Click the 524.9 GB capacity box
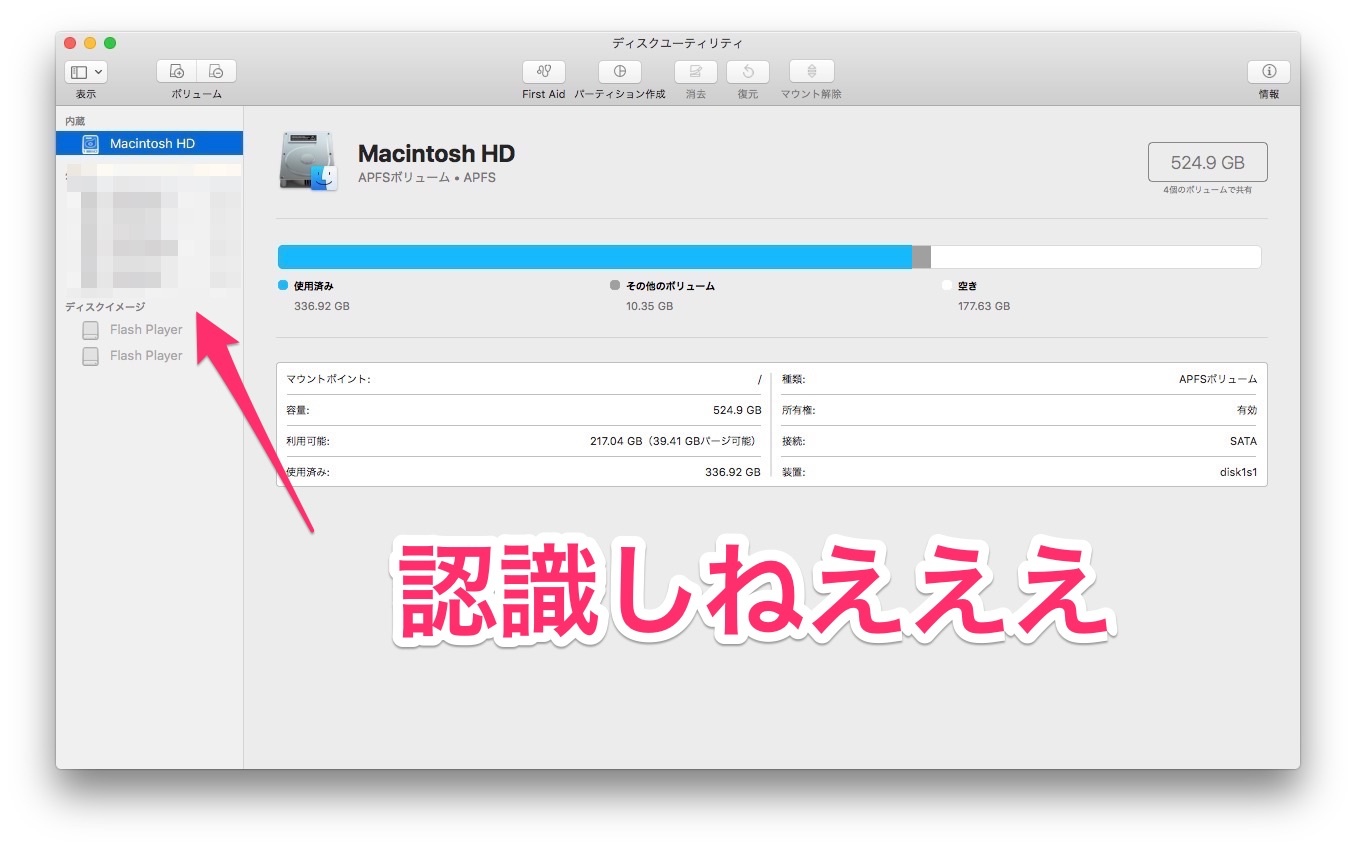Viewport: 1356px width, 849px height. (1207, 162)
